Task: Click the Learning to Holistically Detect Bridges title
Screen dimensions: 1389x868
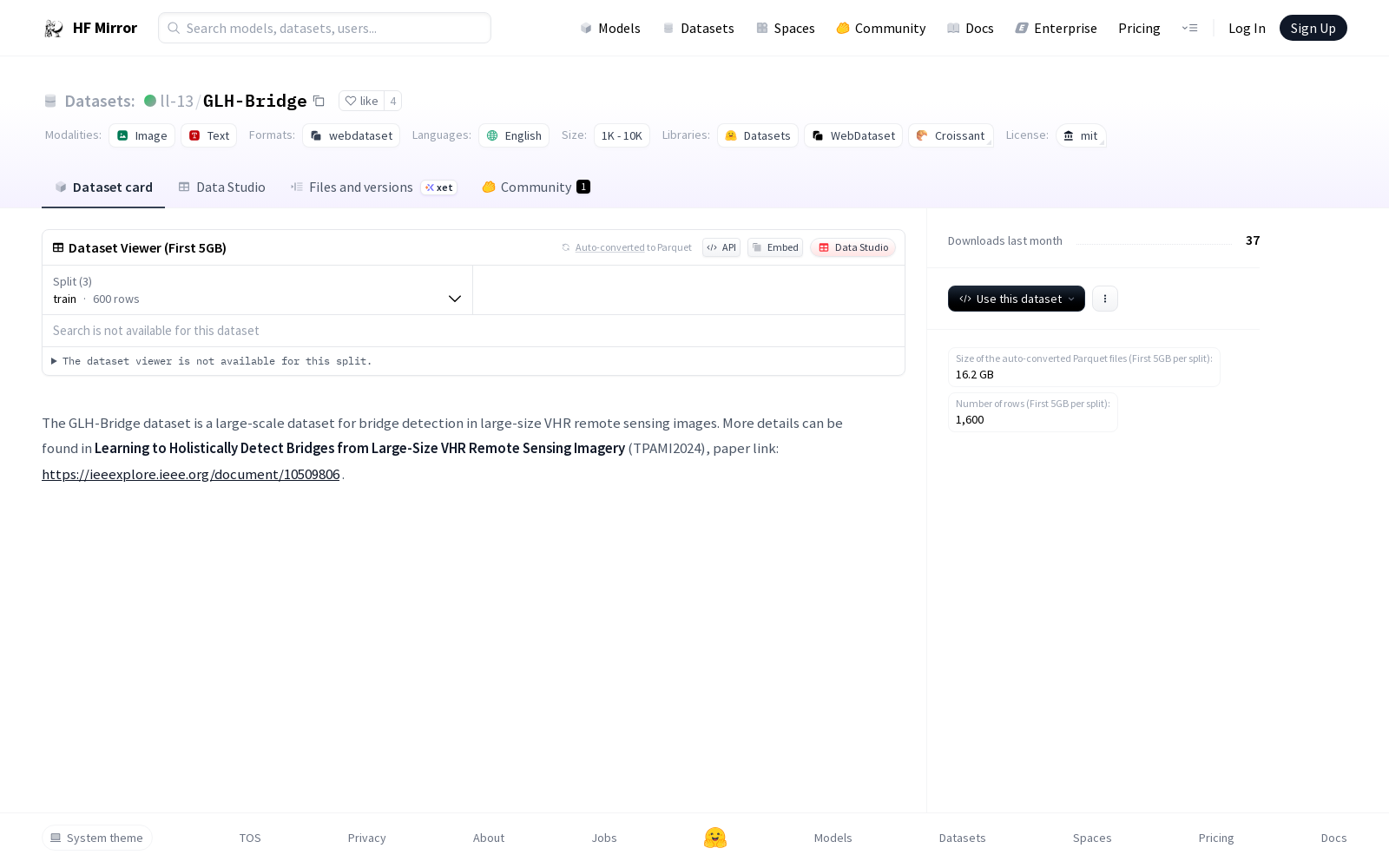Action: point(359,448)
